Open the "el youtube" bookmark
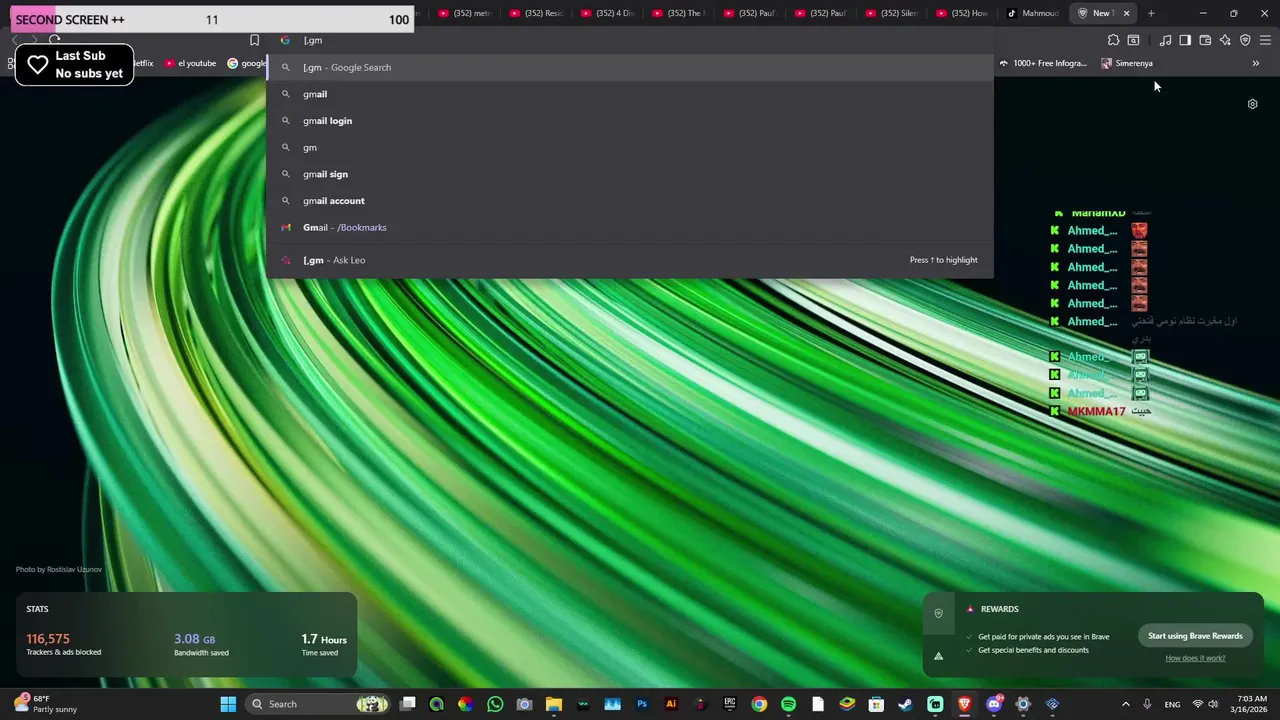 click(190, 63)
